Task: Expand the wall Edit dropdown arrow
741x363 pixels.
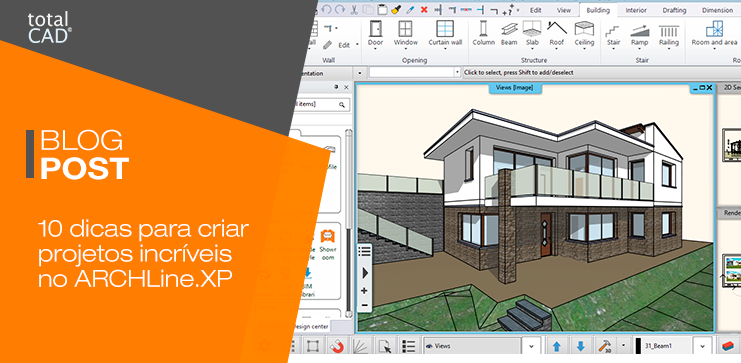Action: coord(357,45)
